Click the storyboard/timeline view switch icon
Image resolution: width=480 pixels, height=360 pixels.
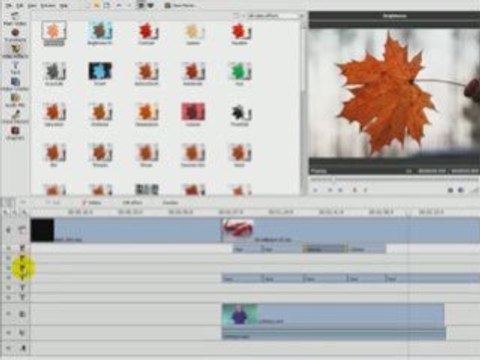(9, 203)
